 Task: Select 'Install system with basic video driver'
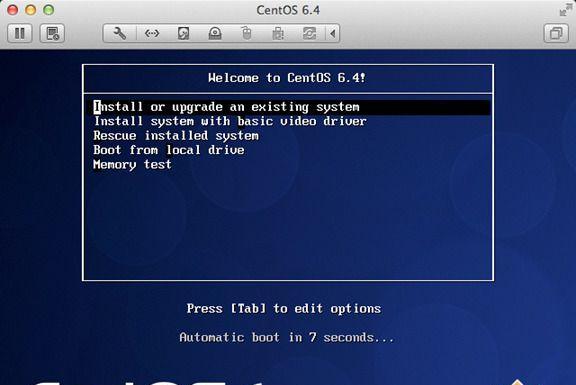pyautogui.click(x=230, y=121)
